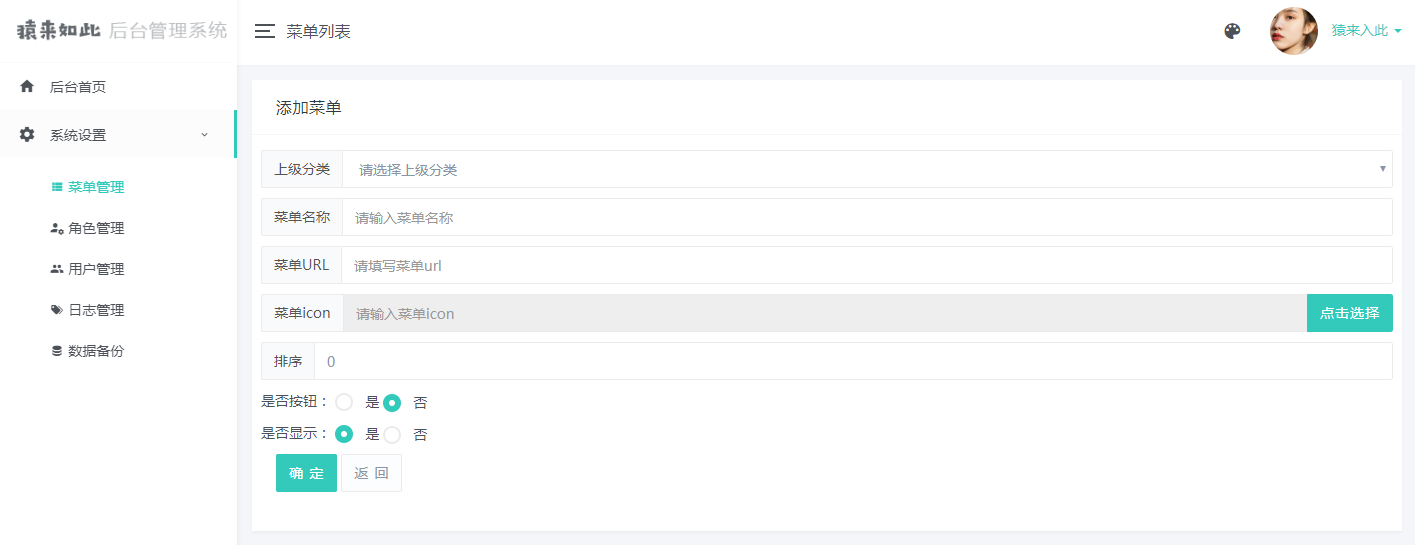This screenshot has height=545, width=1415.
Task: Click the 角色管理 role icon
Action: [x=57, y=228]
